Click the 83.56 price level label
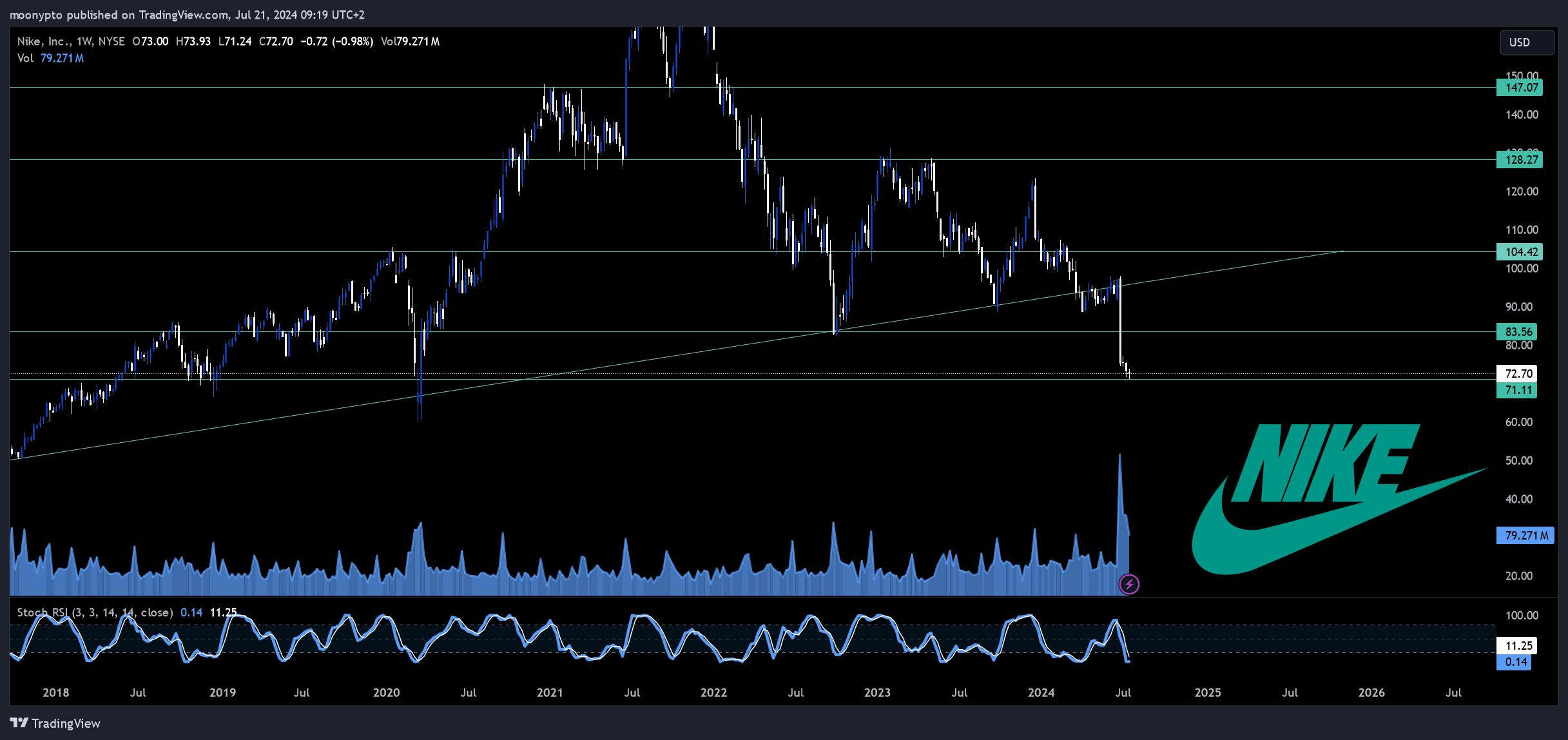Screen dimensions: 1568x740 pyautogui.click(x=1516, y=332)
